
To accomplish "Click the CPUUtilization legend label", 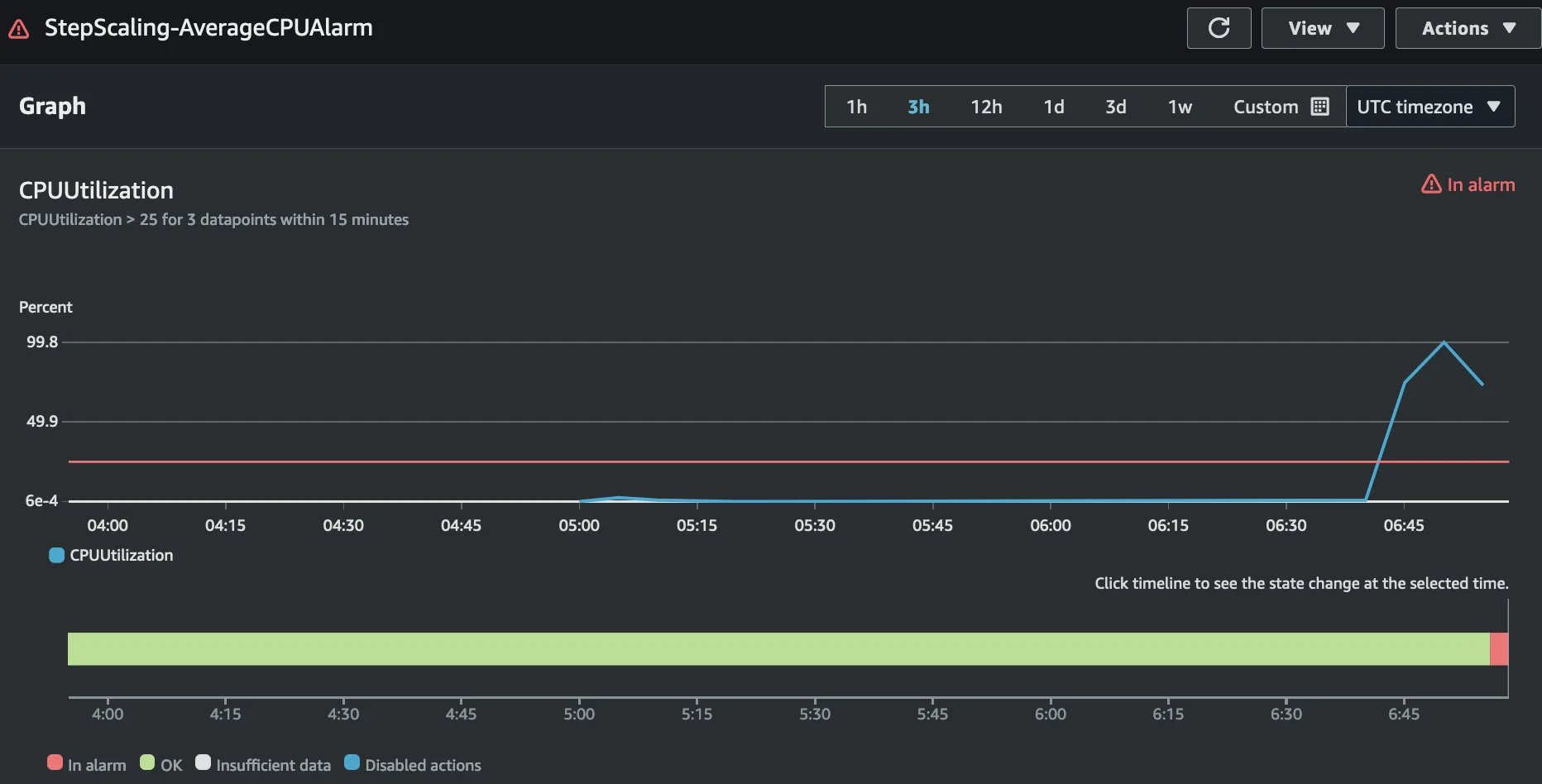I will pyautogui.click(x=122, y=555).
